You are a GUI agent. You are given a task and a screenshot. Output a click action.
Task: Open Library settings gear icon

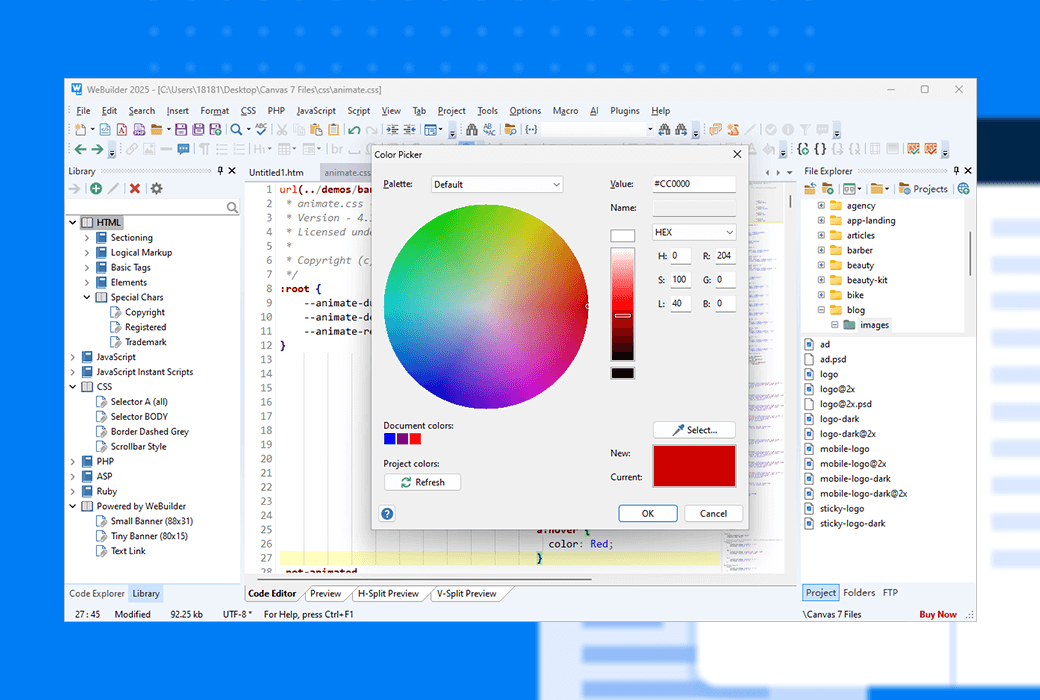click(x=157, y=188)
